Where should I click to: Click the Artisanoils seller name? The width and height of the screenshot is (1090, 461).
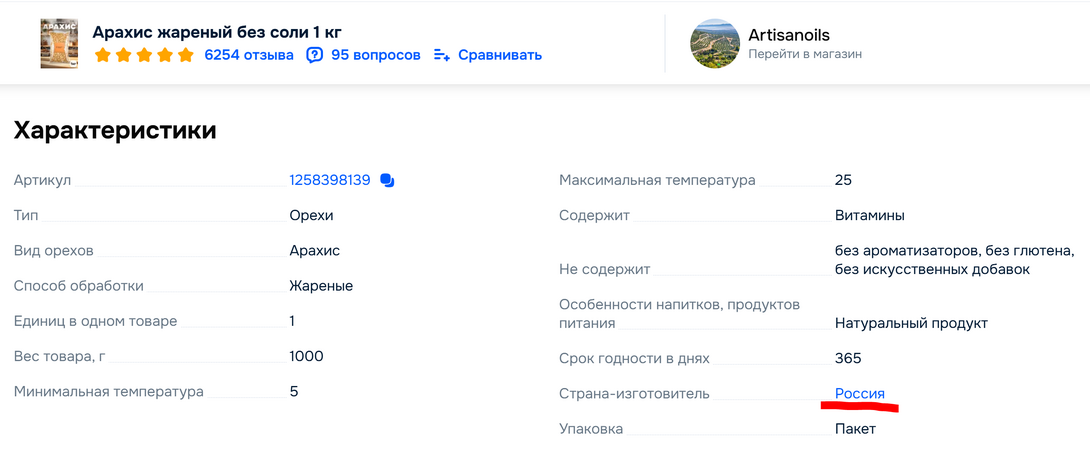point(789,35)
